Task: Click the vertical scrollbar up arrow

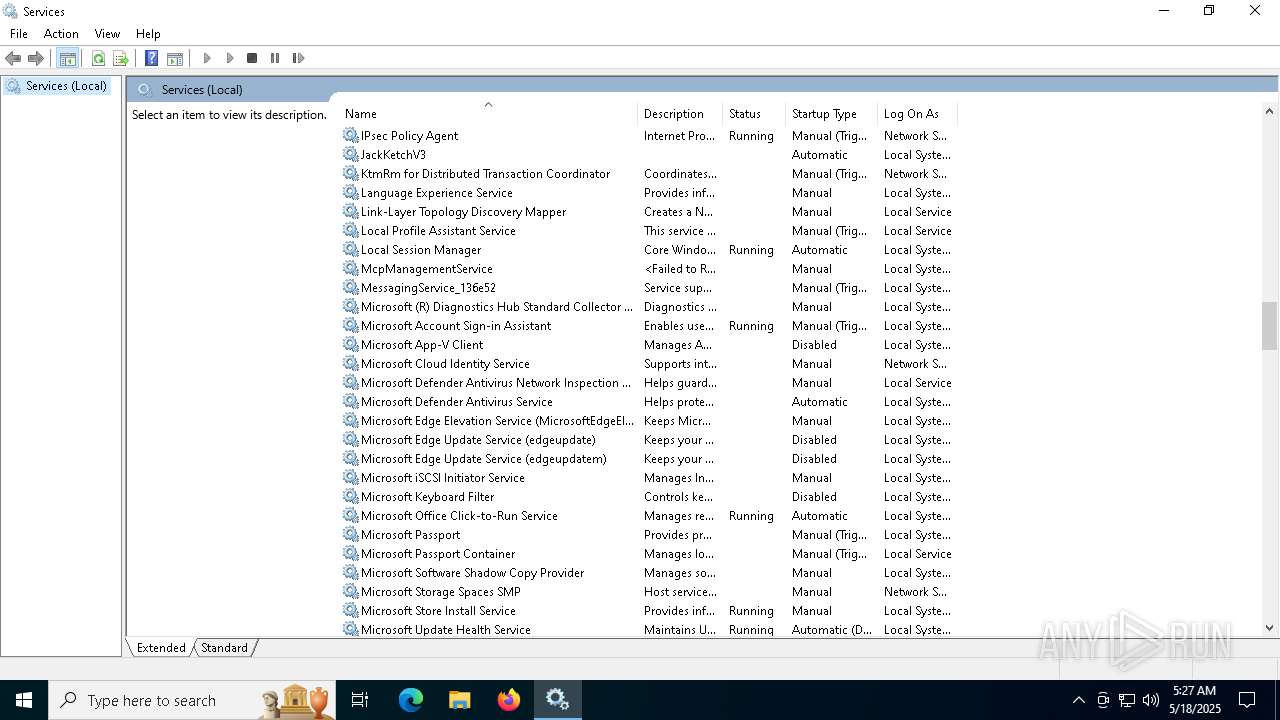Action: coord(1269,112)
